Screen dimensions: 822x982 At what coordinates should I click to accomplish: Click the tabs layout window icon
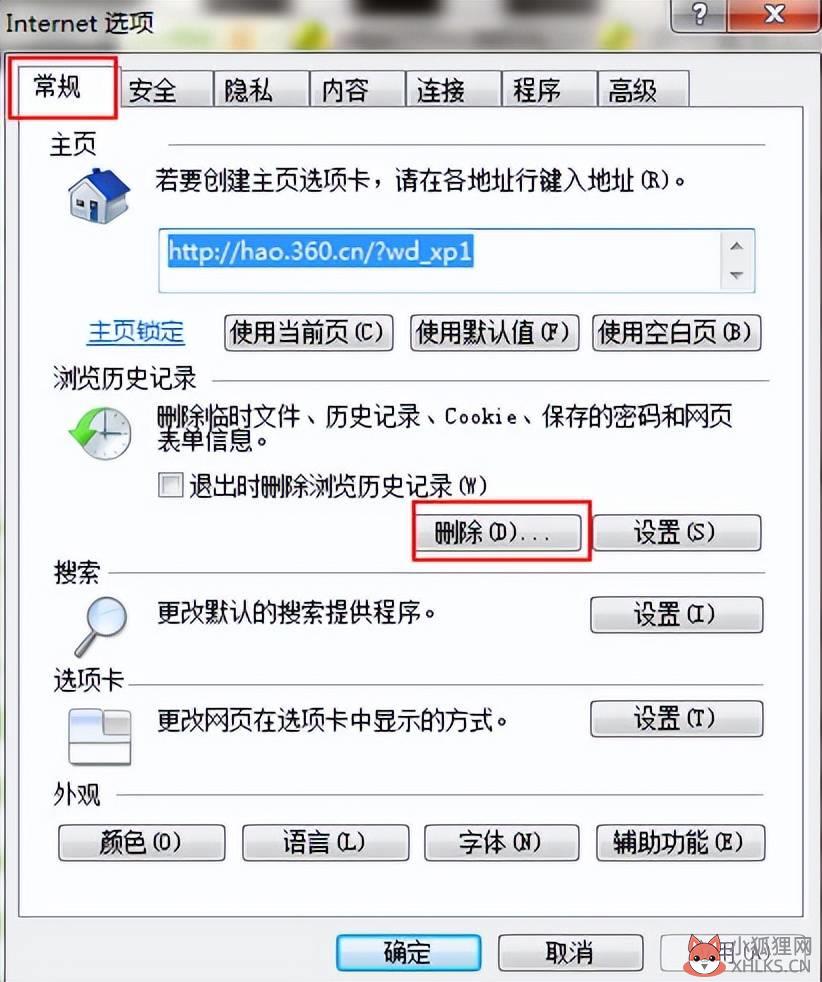pyautogui.click(x=100, y=736)
